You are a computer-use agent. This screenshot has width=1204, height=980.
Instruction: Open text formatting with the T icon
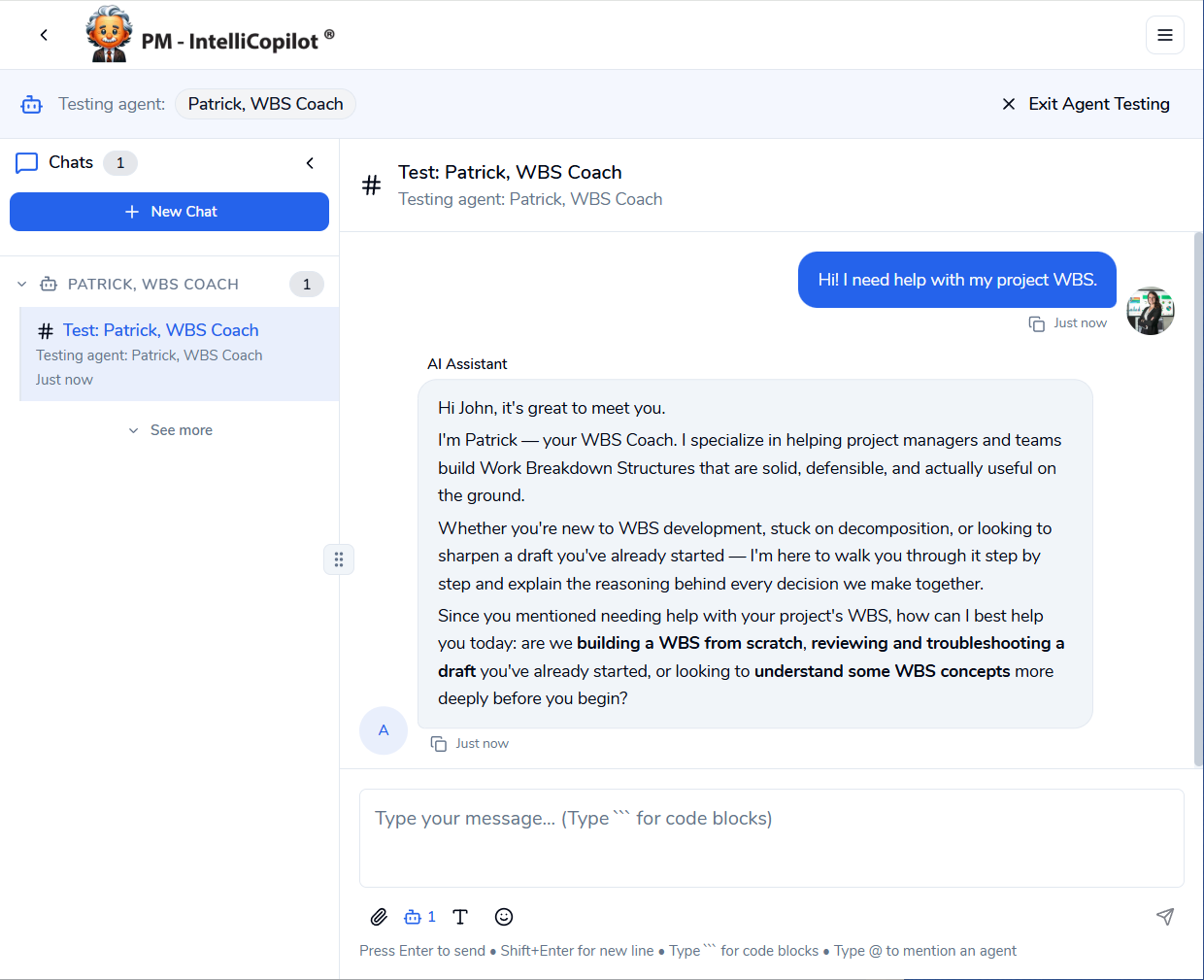459,916
